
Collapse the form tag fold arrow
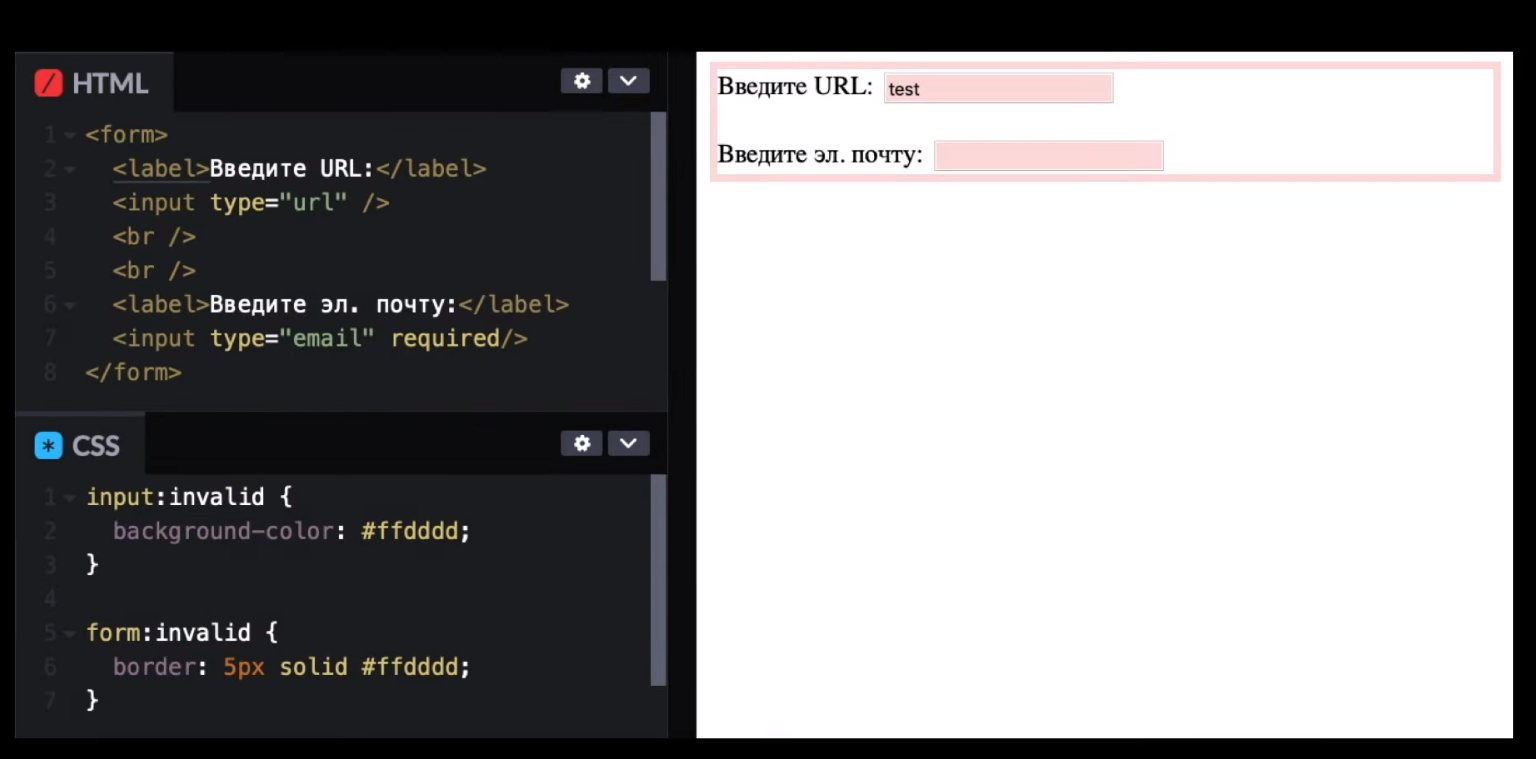[70, 134]
